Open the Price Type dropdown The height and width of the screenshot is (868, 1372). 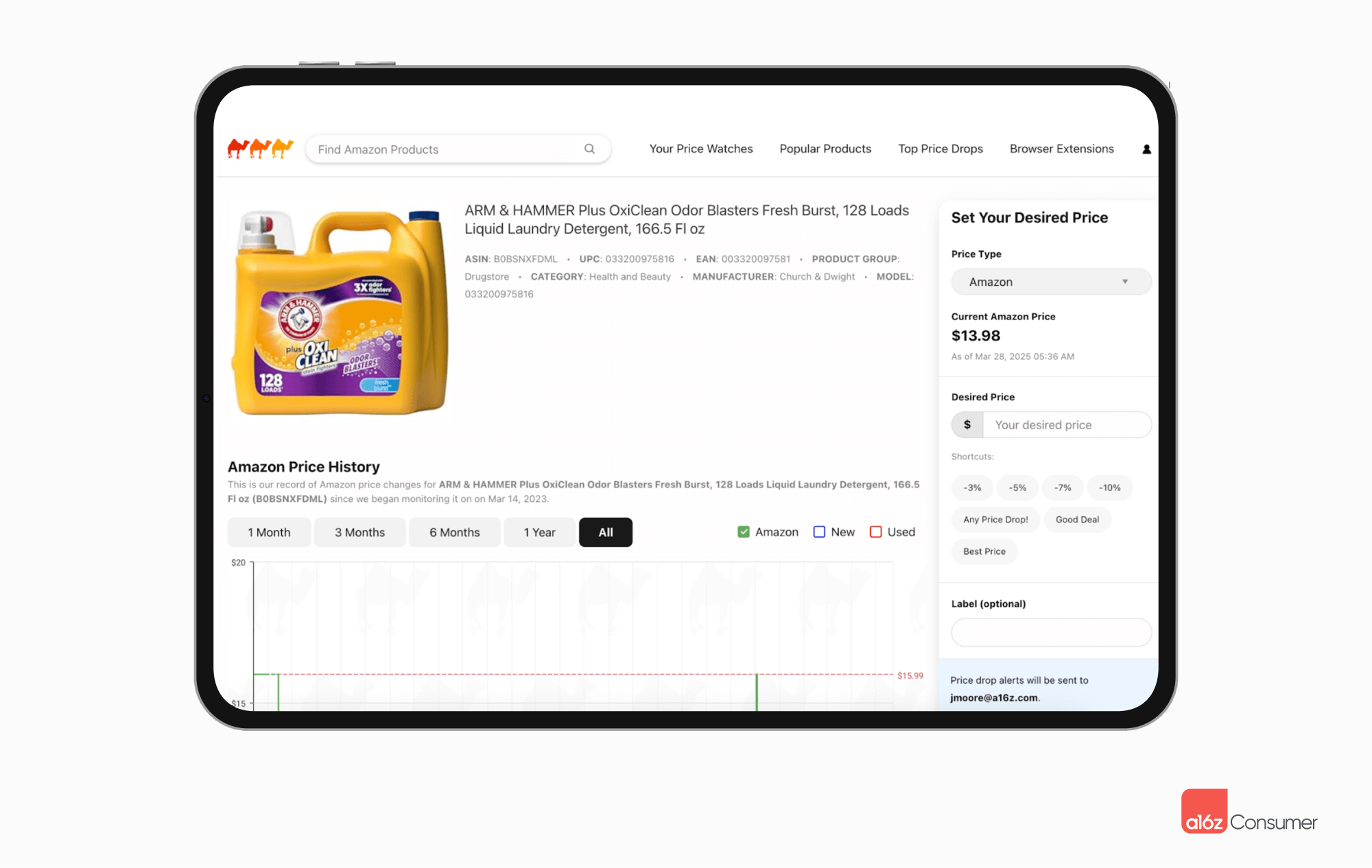click(1051, 282)
